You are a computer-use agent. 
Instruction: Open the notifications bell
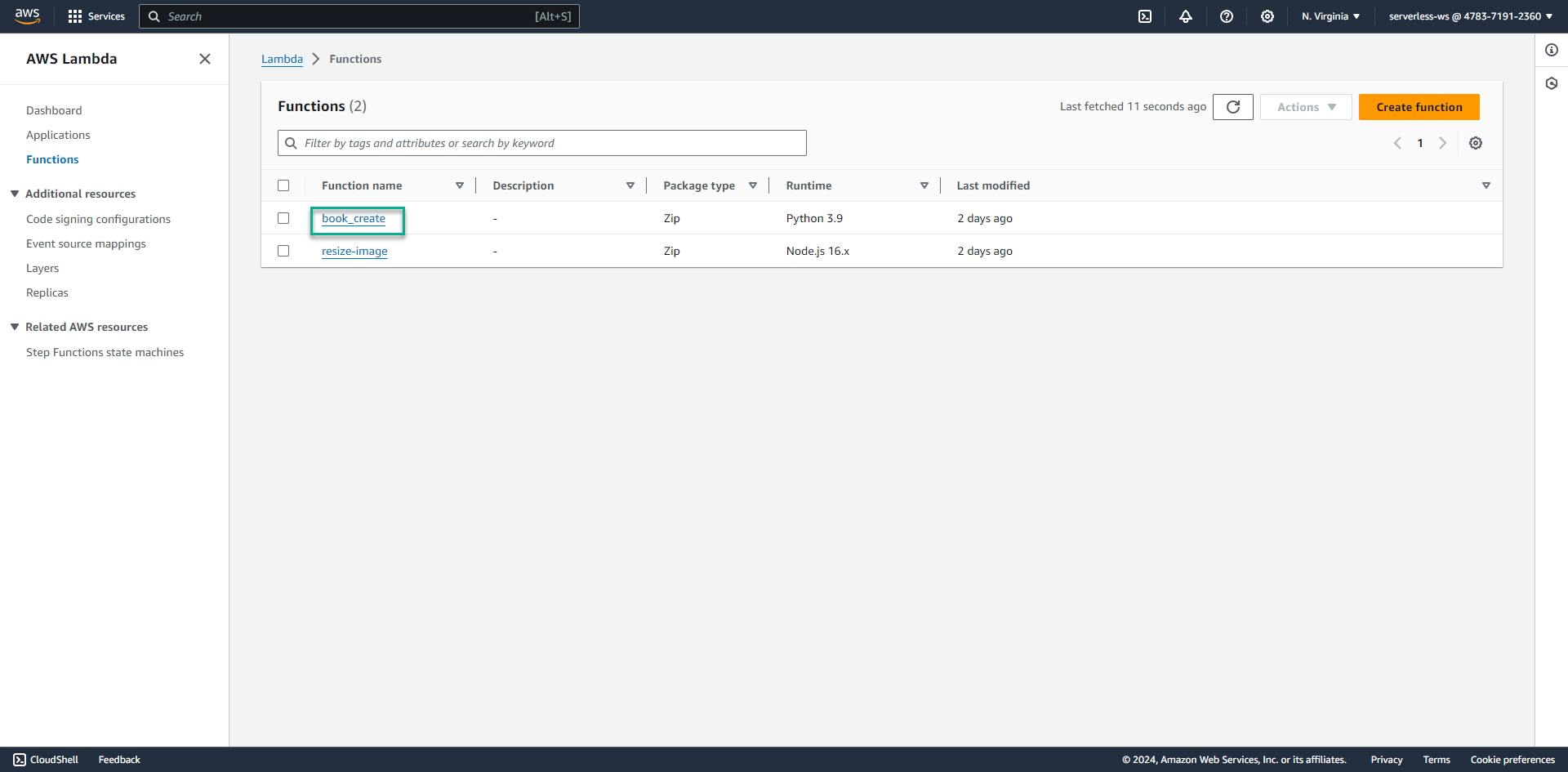tap(1186, 16)
